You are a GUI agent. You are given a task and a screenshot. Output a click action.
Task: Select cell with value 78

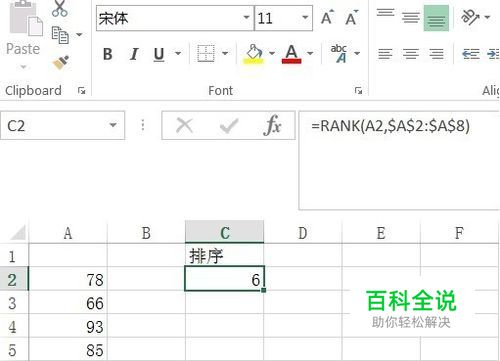click(x=68, y=279)
